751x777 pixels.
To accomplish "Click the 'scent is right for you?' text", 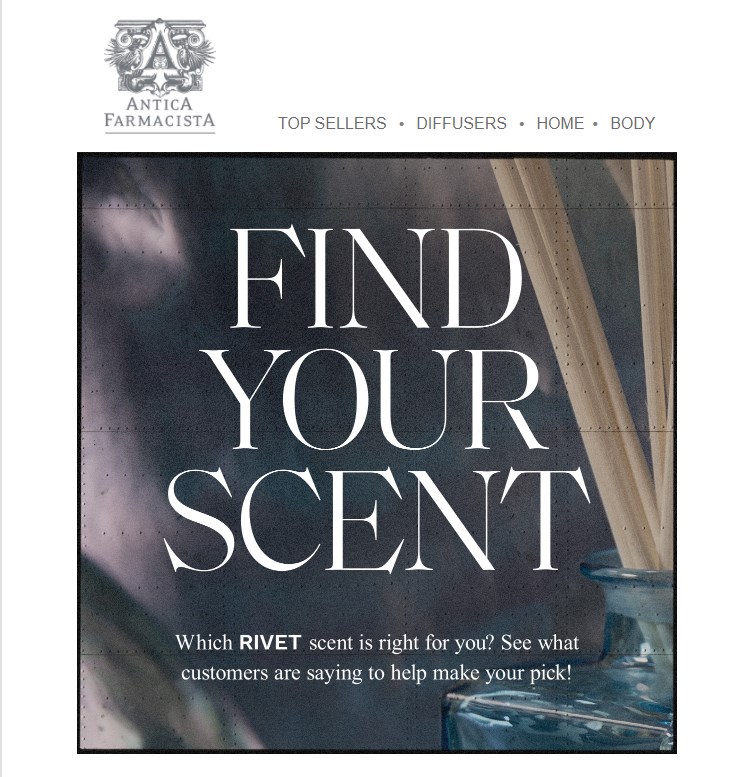I will tap(402, 643).
